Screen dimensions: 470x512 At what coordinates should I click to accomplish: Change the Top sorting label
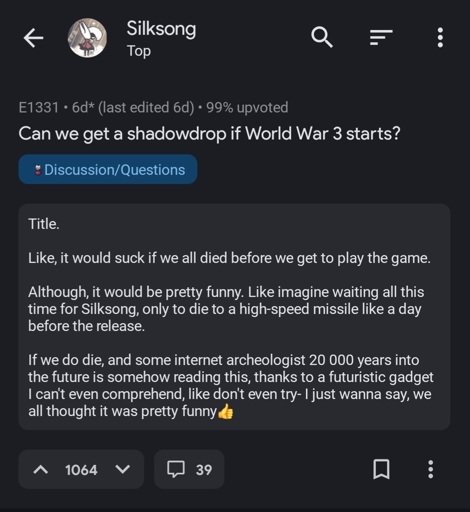(139, 51)
